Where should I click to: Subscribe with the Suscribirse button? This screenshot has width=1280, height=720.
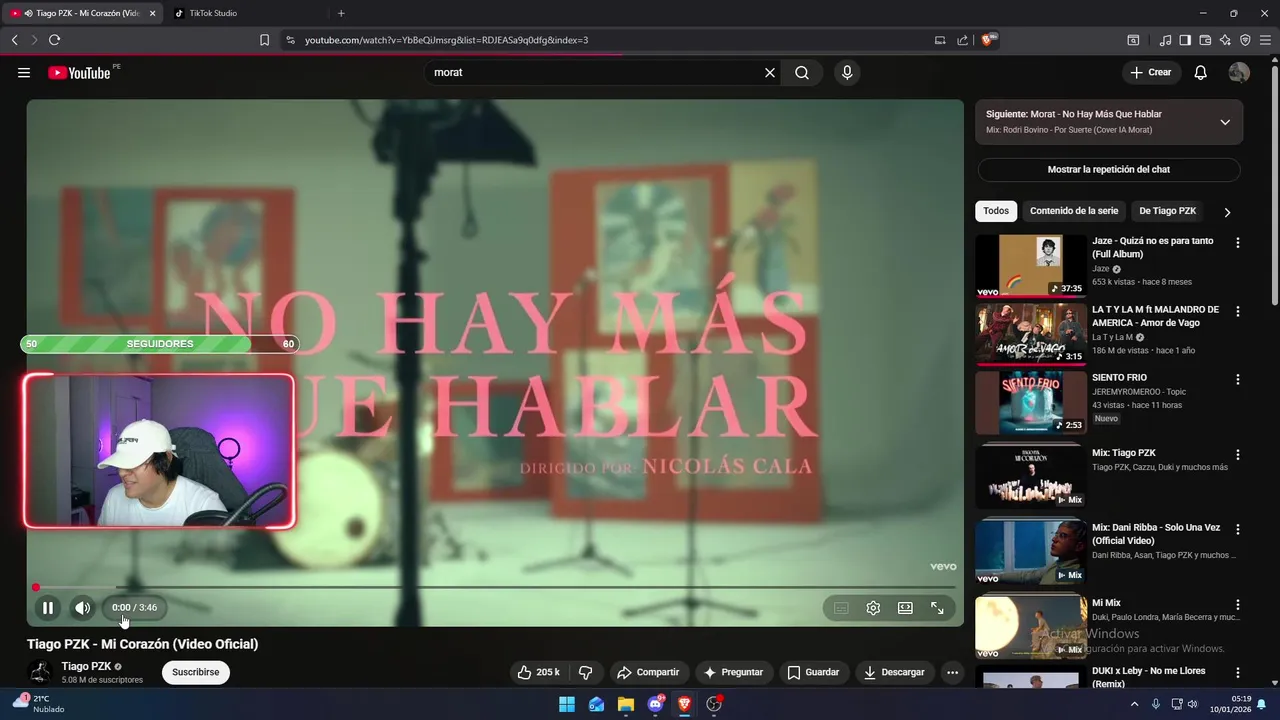(x=195, y=672)
